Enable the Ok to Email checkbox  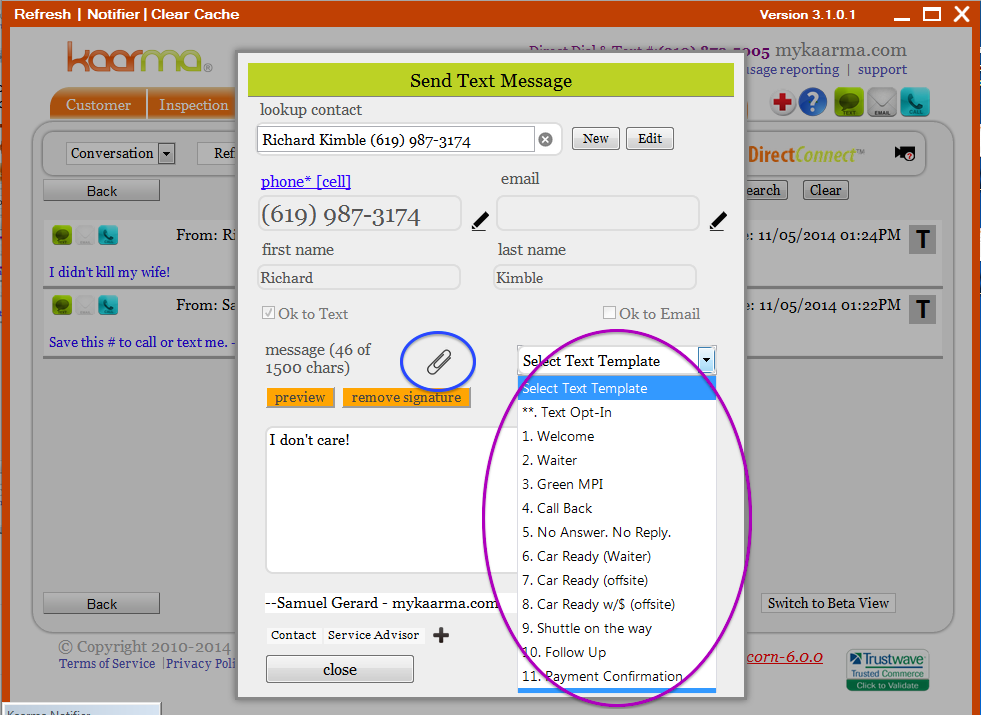(609, 312)
